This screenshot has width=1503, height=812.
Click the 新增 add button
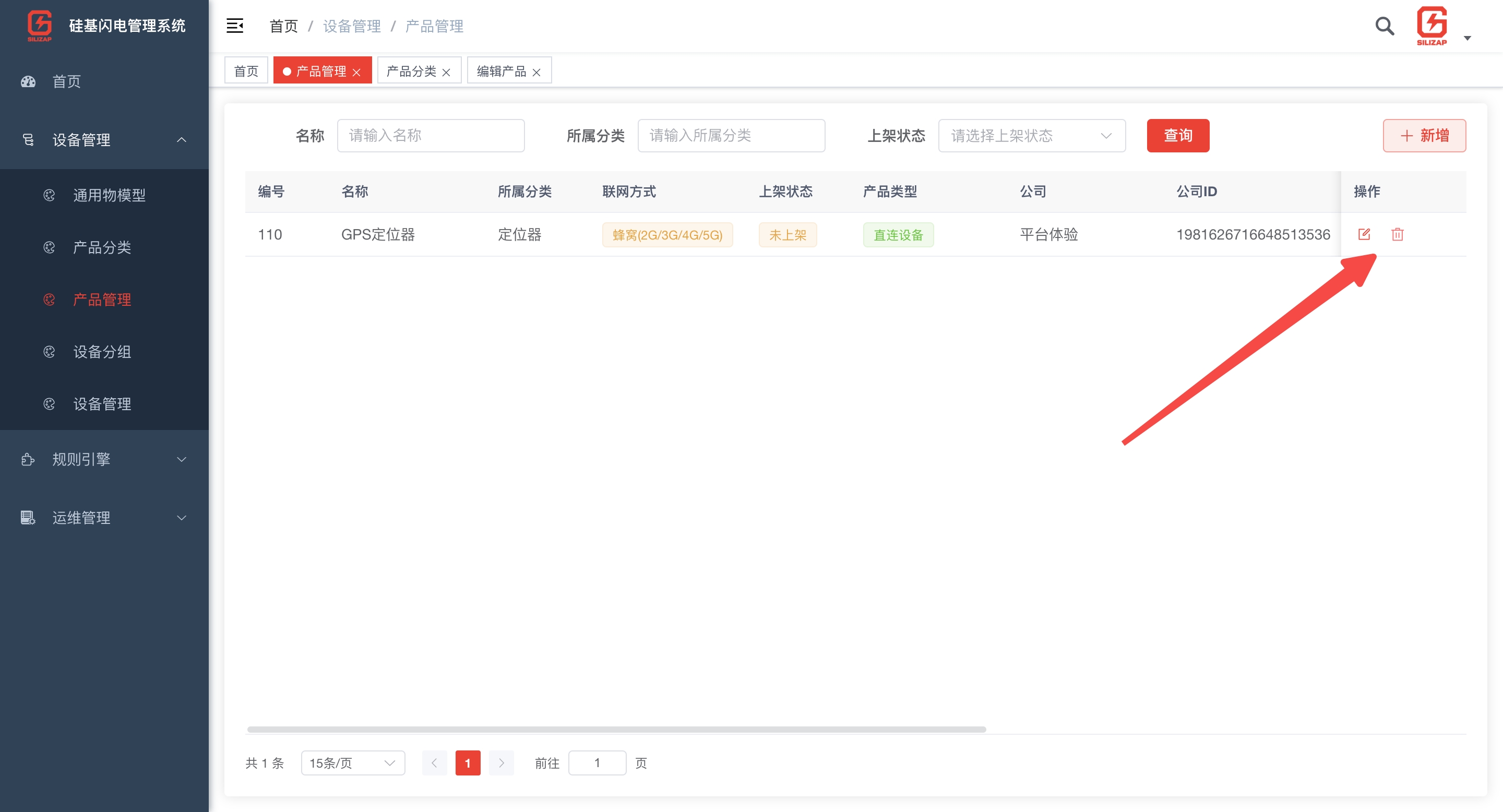click(1424, 135)
